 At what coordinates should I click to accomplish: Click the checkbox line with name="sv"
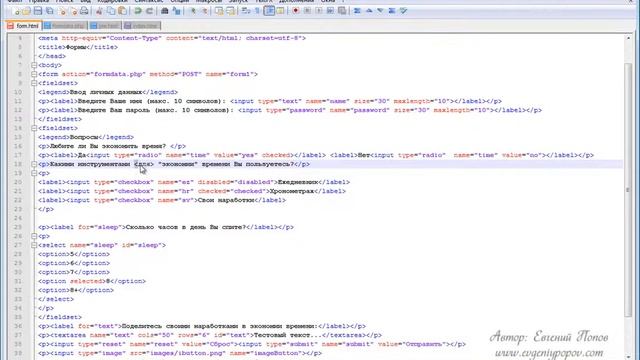pyautogui.click(x=162, y=200)
